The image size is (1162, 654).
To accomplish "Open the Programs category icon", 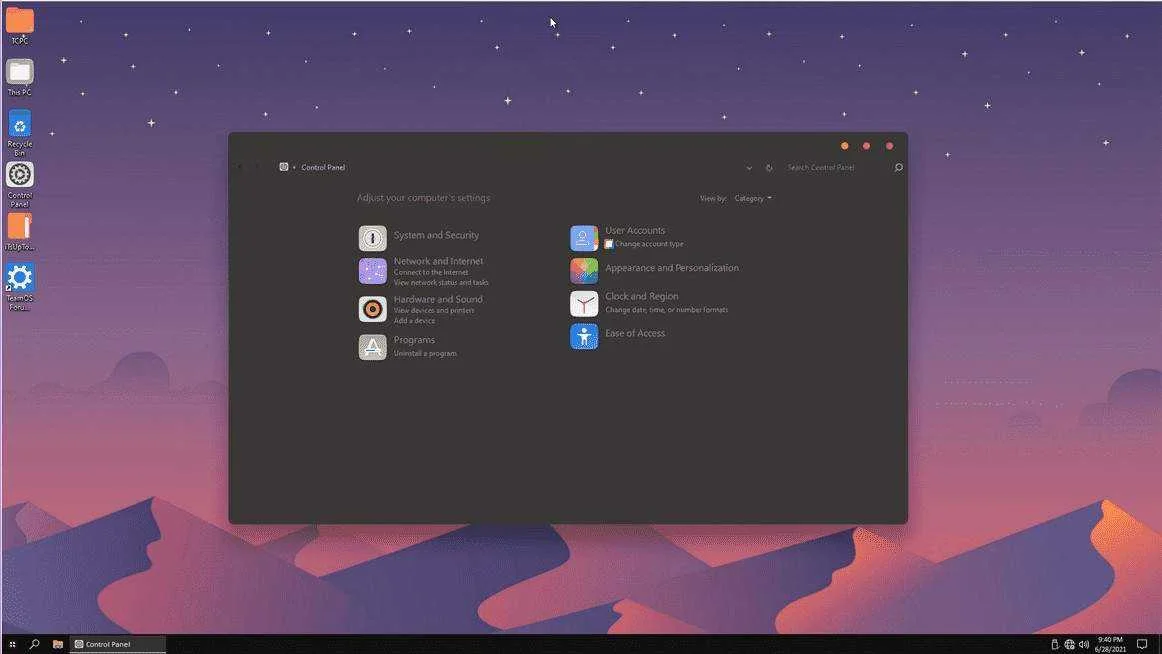I will [373, 347].
